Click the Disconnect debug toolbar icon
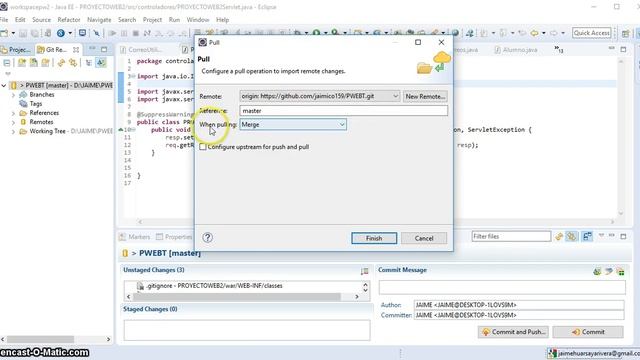Image resolution: width=640 pixels, height=360 pixels. pos(147,33)
